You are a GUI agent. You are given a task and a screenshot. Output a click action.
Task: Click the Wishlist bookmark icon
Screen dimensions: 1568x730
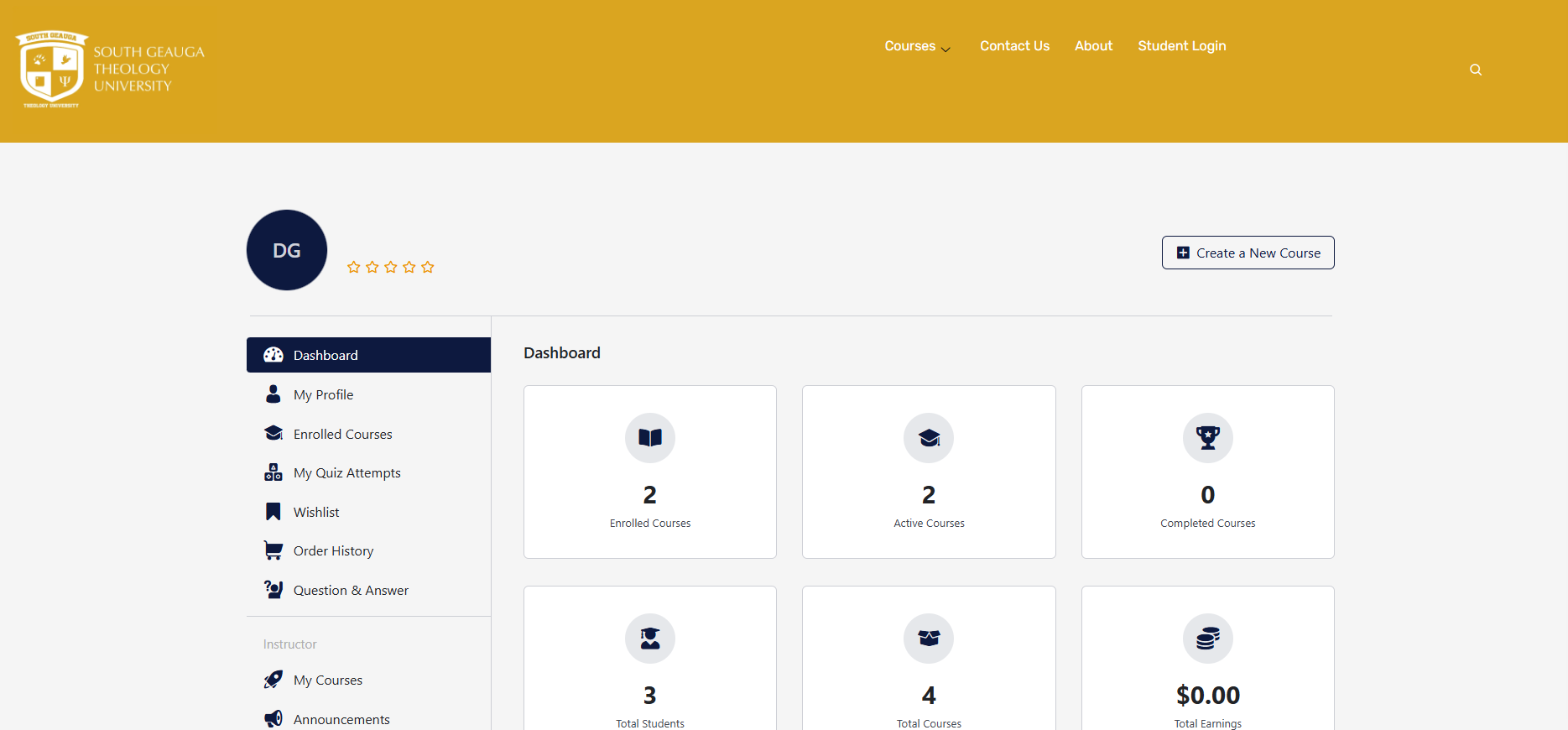tap(273, 512)
